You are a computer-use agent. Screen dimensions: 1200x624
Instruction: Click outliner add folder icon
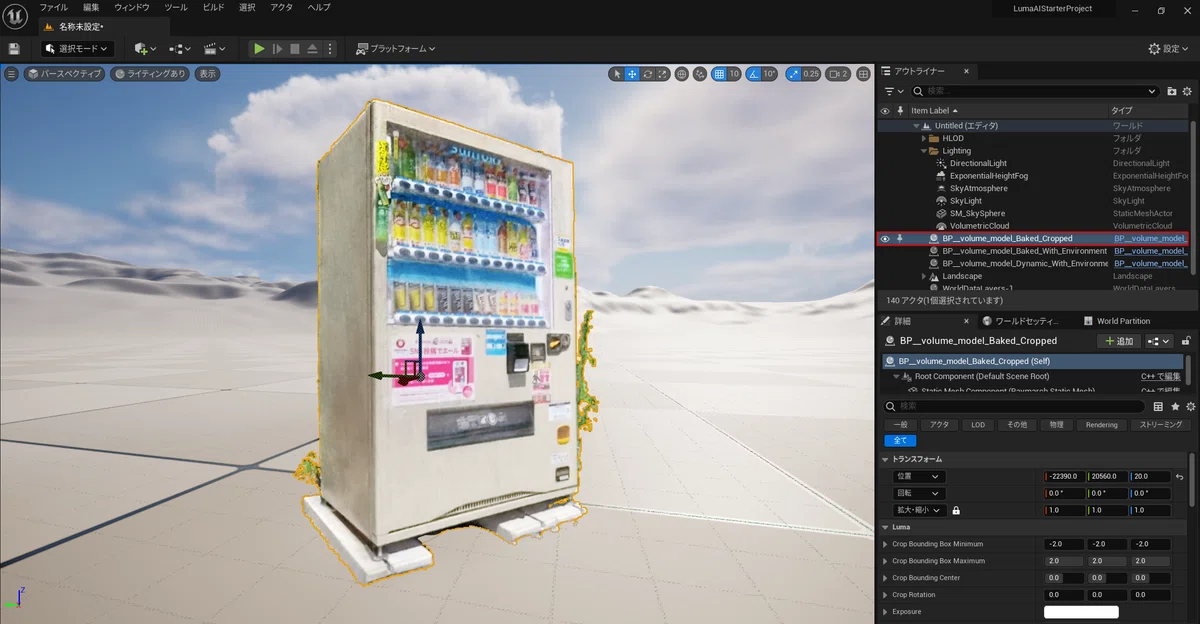click(1172, 91)
